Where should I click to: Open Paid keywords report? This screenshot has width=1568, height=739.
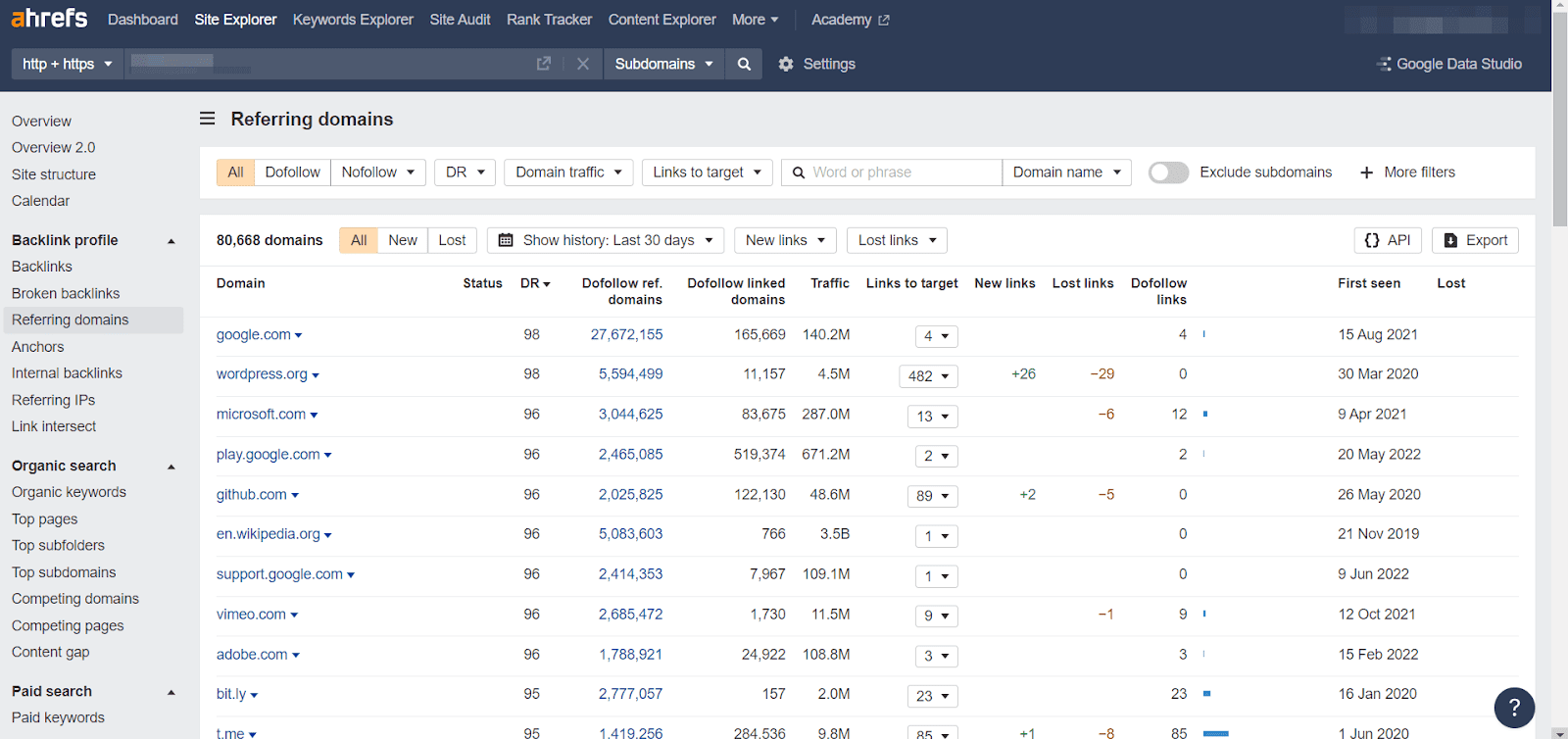click(58, 717)
